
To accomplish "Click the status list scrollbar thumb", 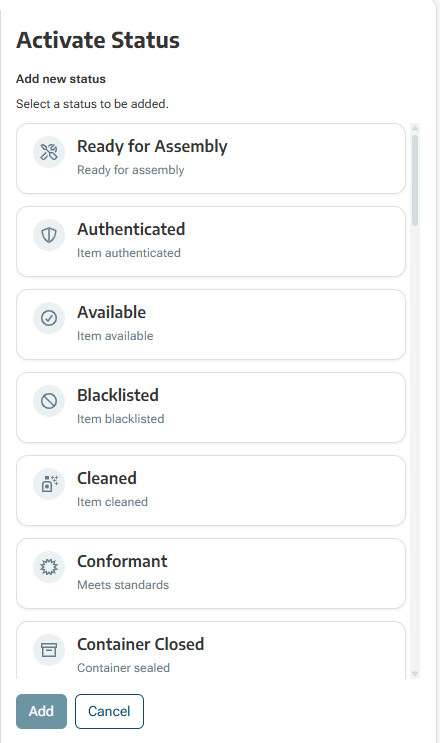I will point(415,181).
